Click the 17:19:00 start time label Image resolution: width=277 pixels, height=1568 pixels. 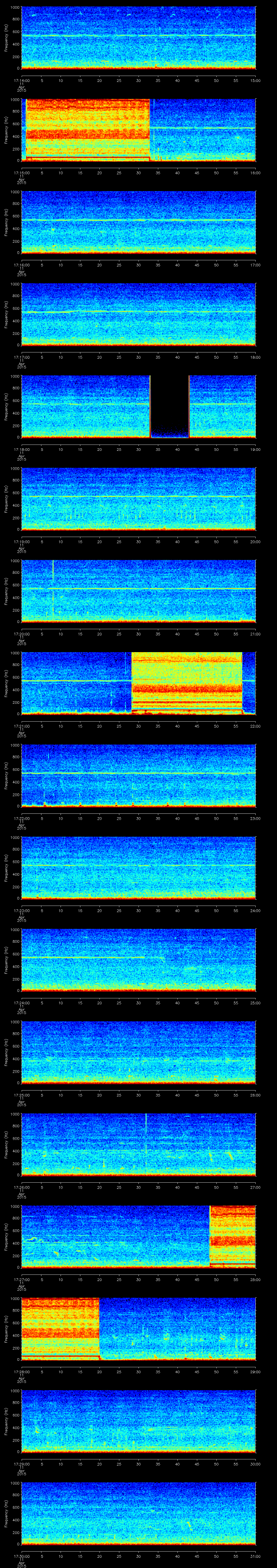click(x=21, y=542)
